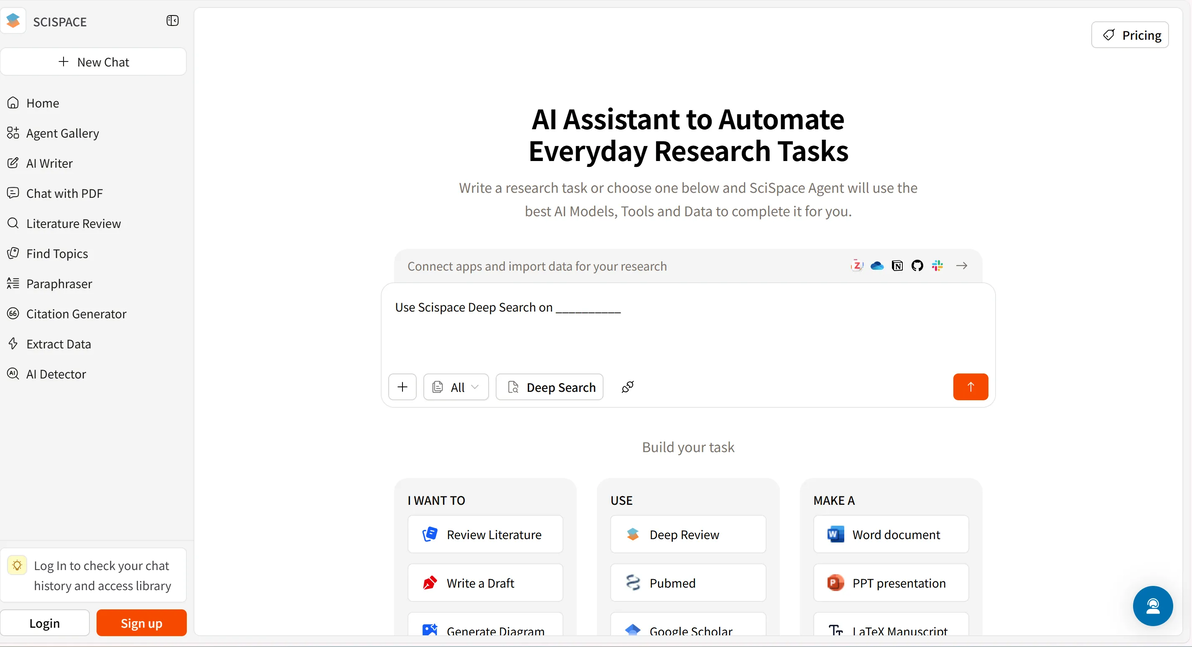Image resolution: width=1192 pixels, height=647 pixels.
Task: Click the arrow to view more connected apps
Action: click(962, 265)
